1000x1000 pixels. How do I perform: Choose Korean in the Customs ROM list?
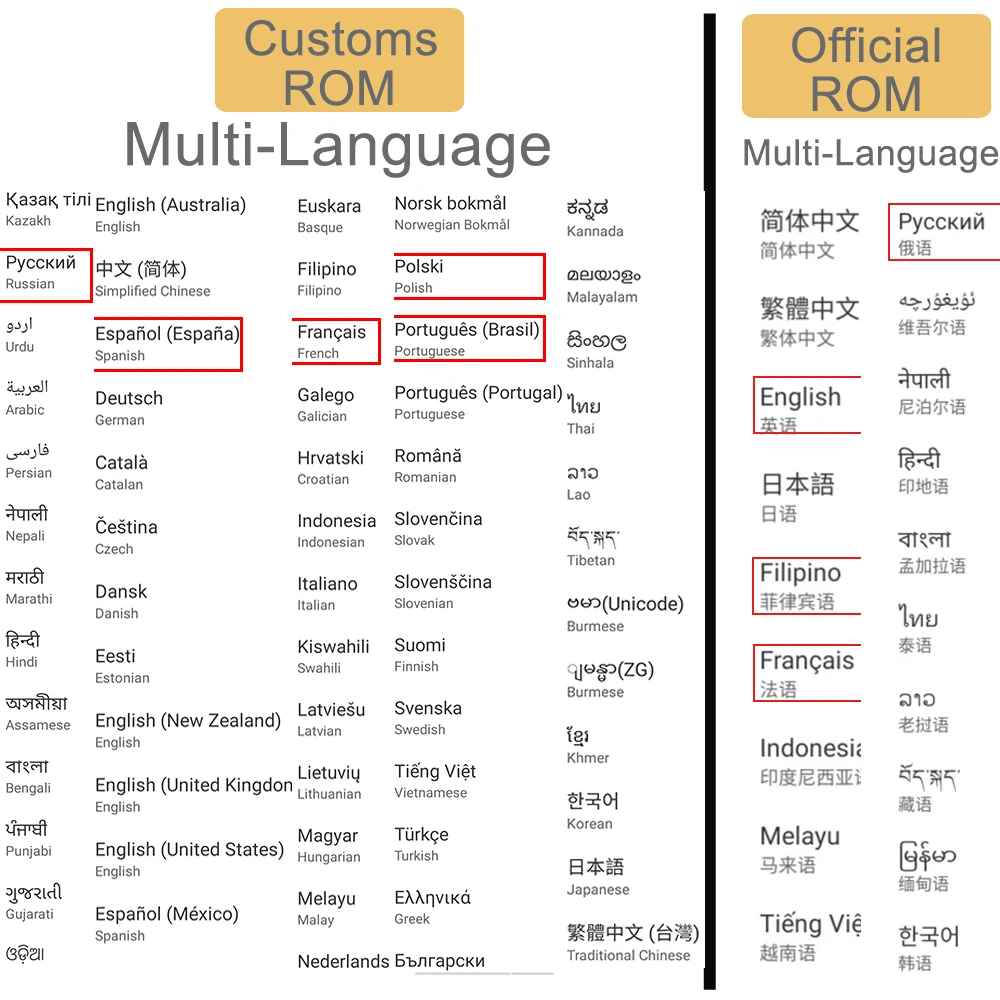pyautogui.click(x=593, y=811)
